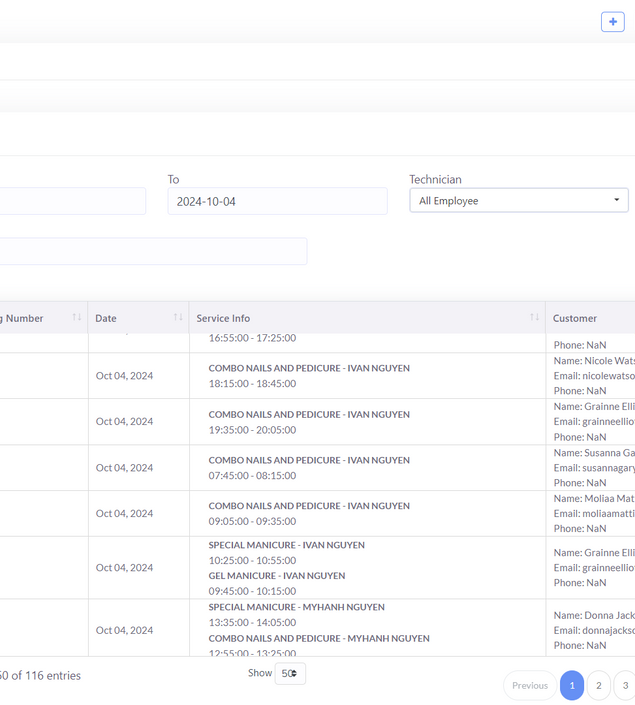
Task: Click the 07:45:00 - 08:15:00 booking row
Action: pyautogui.click(x=252, y=476)
